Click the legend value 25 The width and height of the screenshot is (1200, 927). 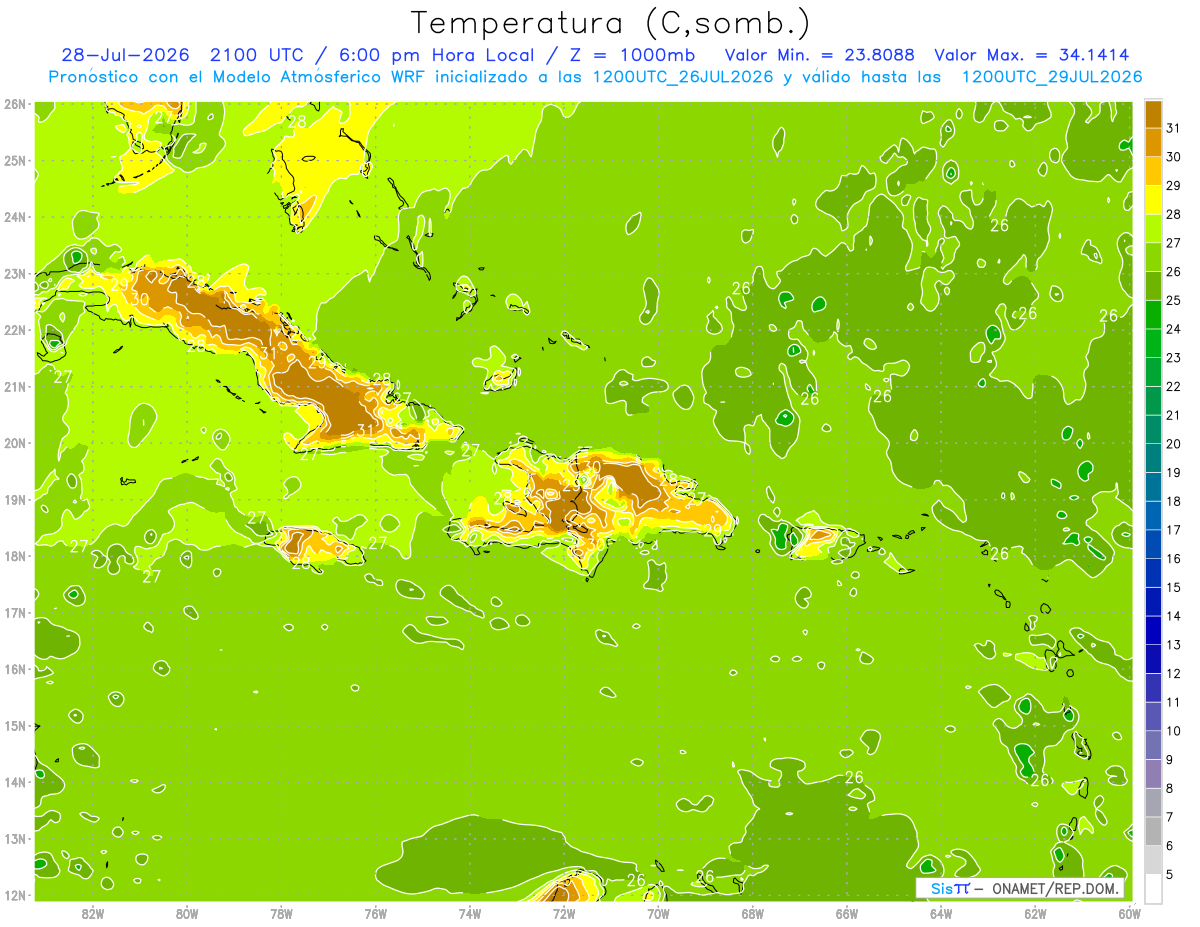coord(1173,300)
